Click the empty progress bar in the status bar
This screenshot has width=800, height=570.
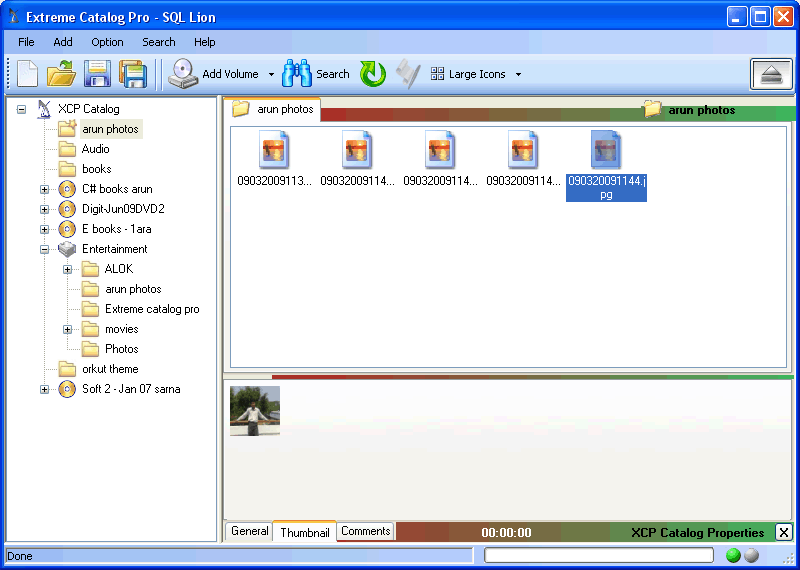tap(598, 556)
